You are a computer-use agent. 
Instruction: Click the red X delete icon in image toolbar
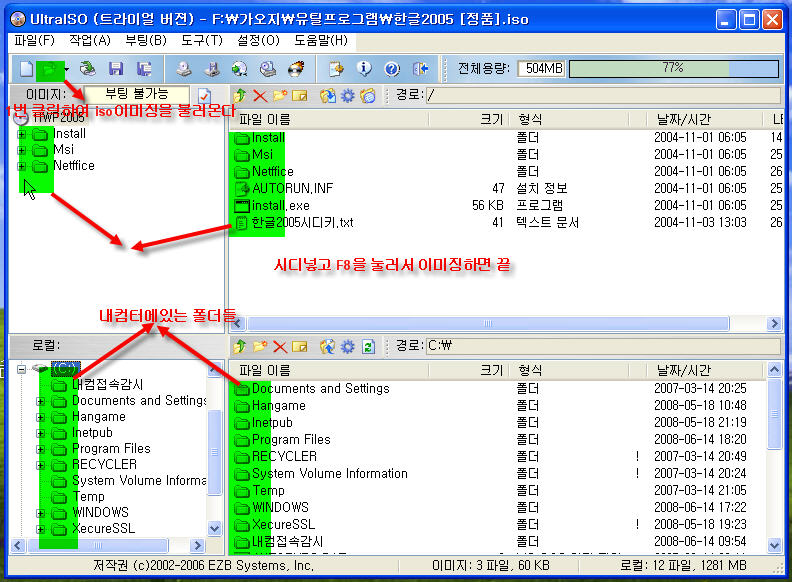click(260, 95)
